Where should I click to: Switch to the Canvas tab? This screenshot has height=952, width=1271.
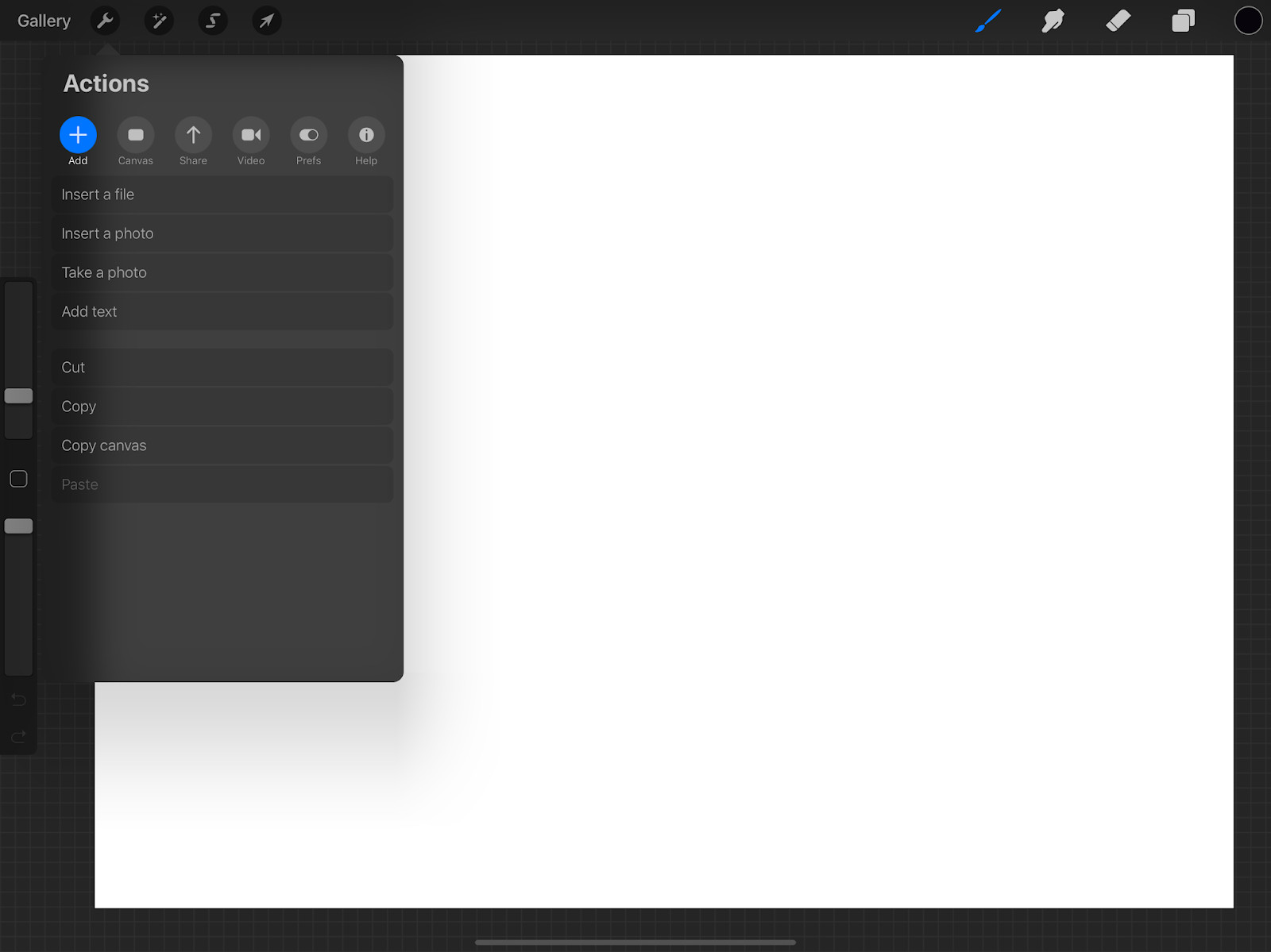point(136,141)
